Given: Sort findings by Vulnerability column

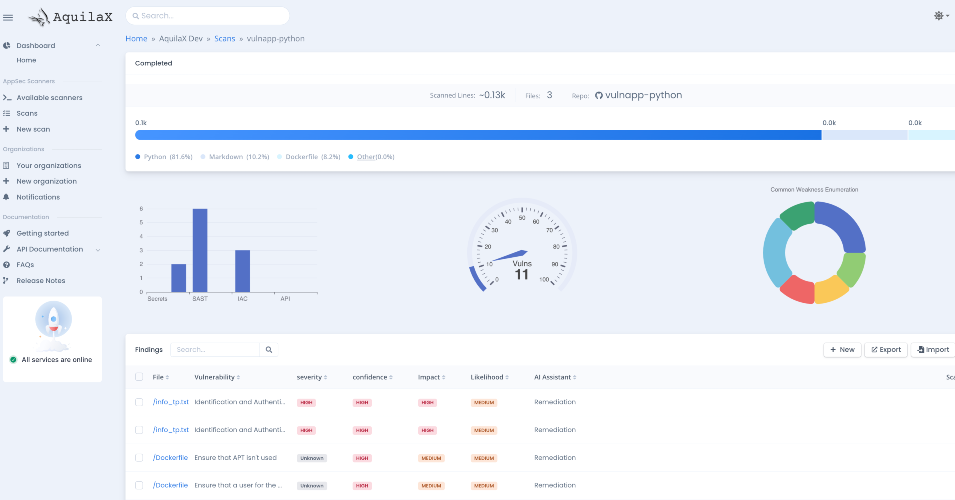Looking at the screenshot, I should pos(217,378).
